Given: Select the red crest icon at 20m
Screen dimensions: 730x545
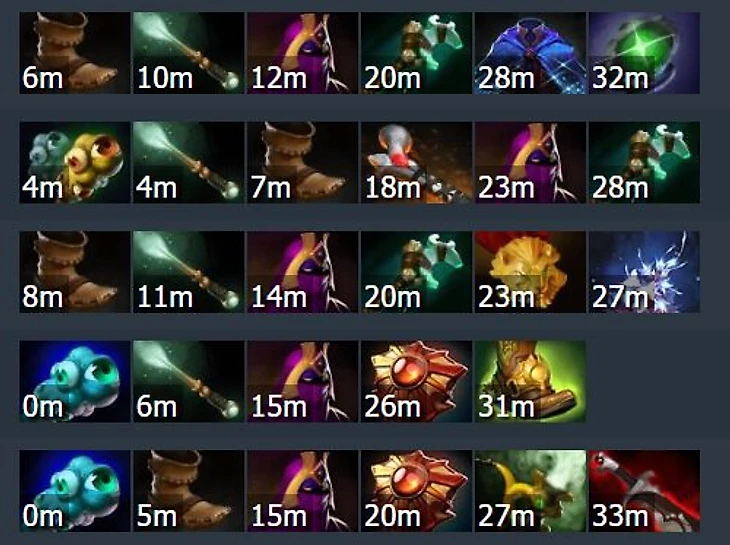Looking at the screenshot, I should (x=416, y=491).
